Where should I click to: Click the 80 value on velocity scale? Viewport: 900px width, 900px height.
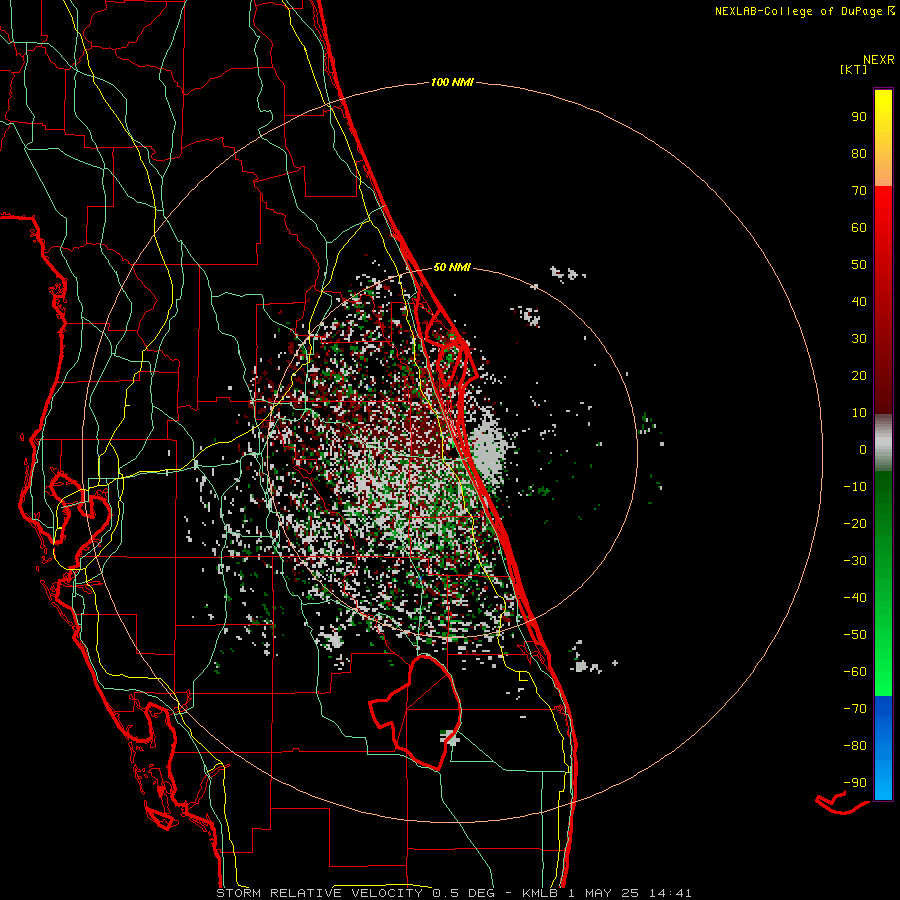tap(859, 153)
